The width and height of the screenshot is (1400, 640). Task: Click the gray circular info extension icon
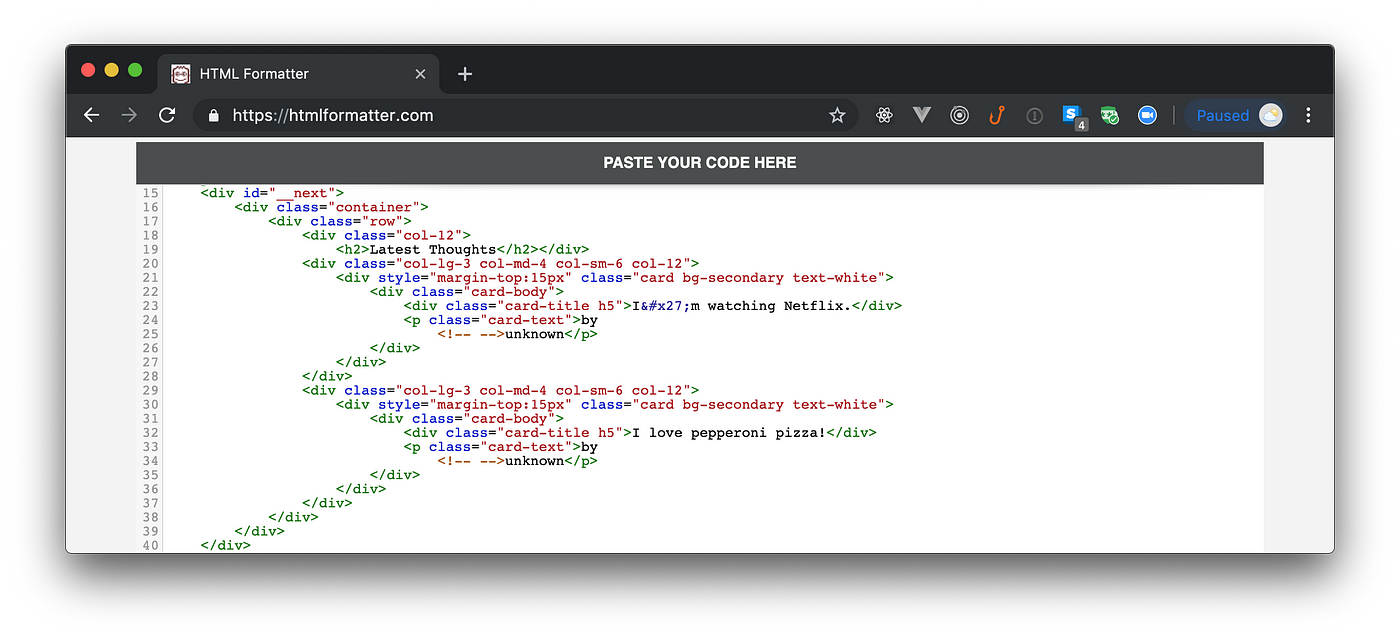point(1034,116)
